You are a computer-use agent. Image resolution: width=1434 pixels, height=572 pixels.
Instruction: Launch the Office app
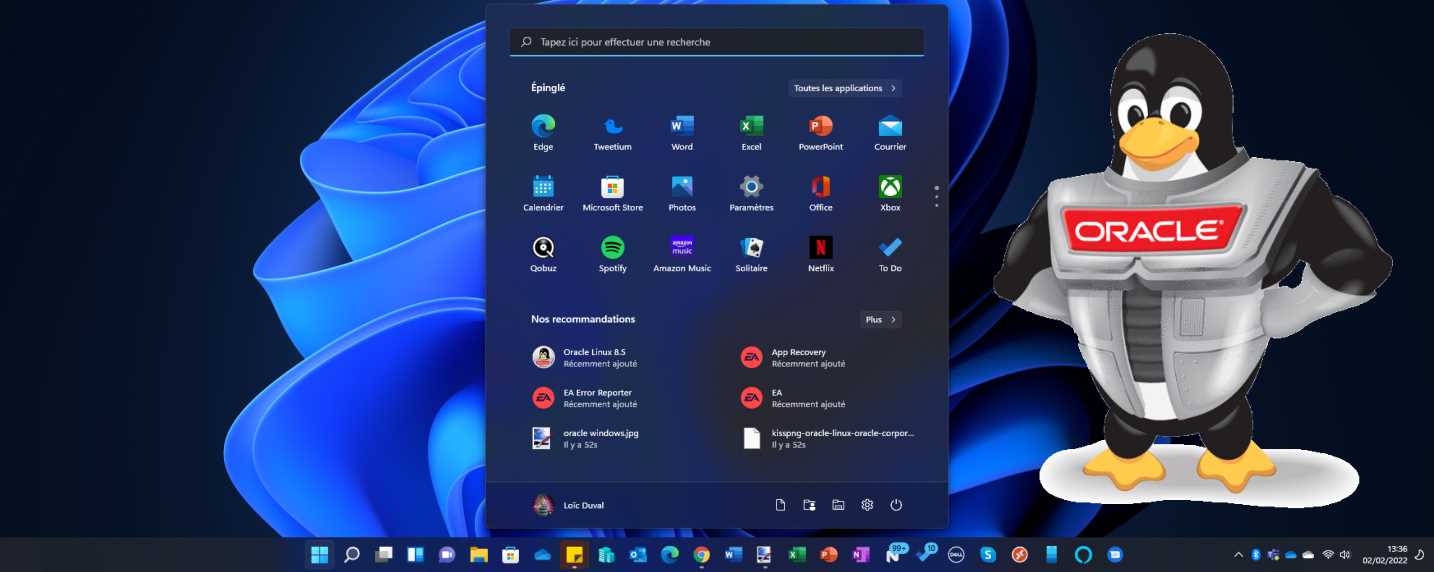click(x=820, y=194)
